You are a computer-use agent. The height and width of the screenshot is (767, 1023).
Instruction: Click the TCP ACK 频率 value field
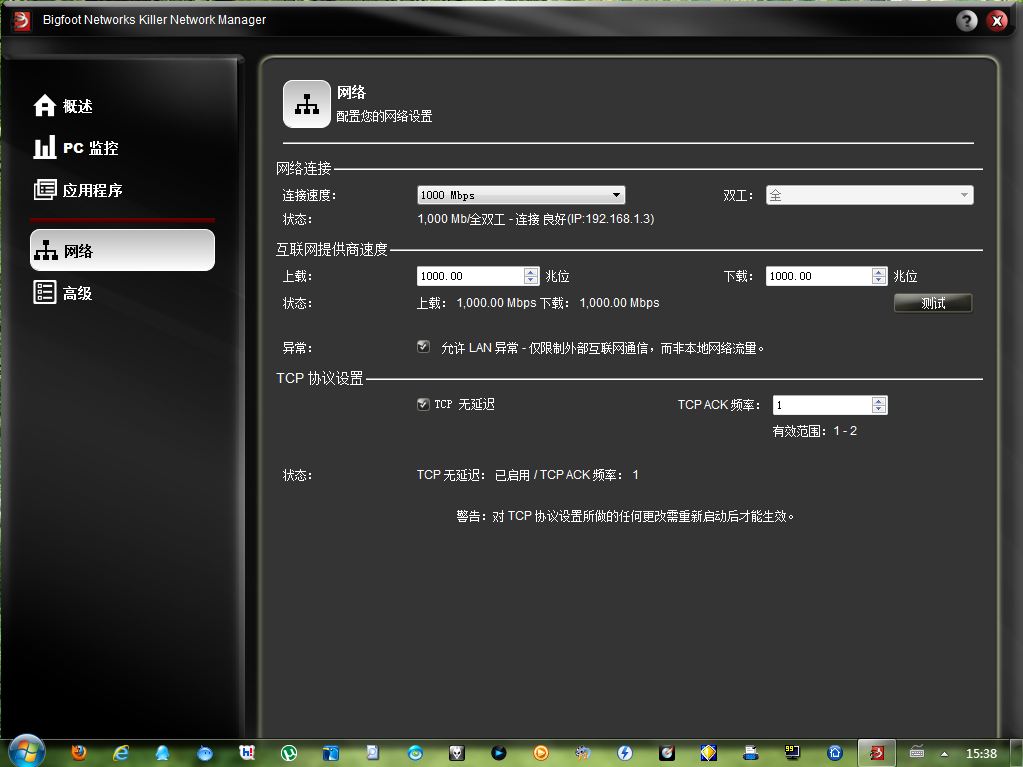(822, 405)
